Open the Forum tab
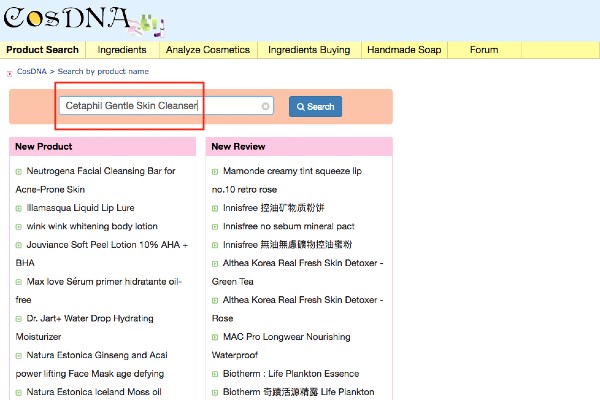Viewport: 600px width, 400px height. (484, 50)
